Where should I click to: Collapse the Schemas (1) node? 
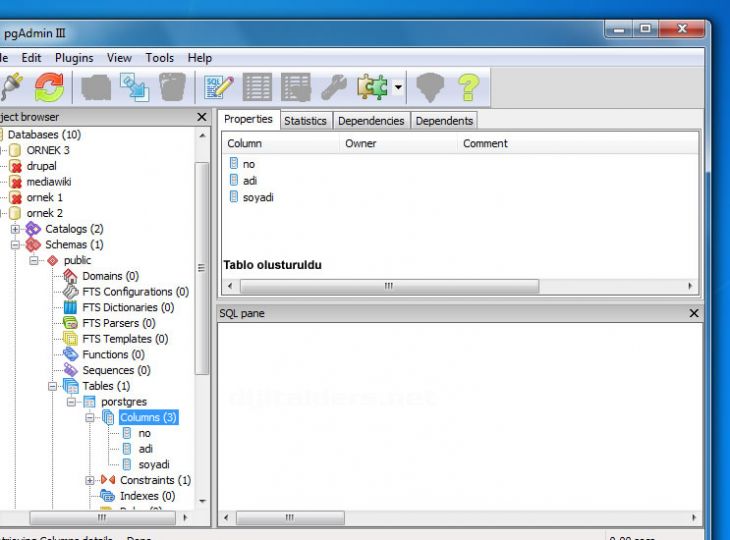15,244
